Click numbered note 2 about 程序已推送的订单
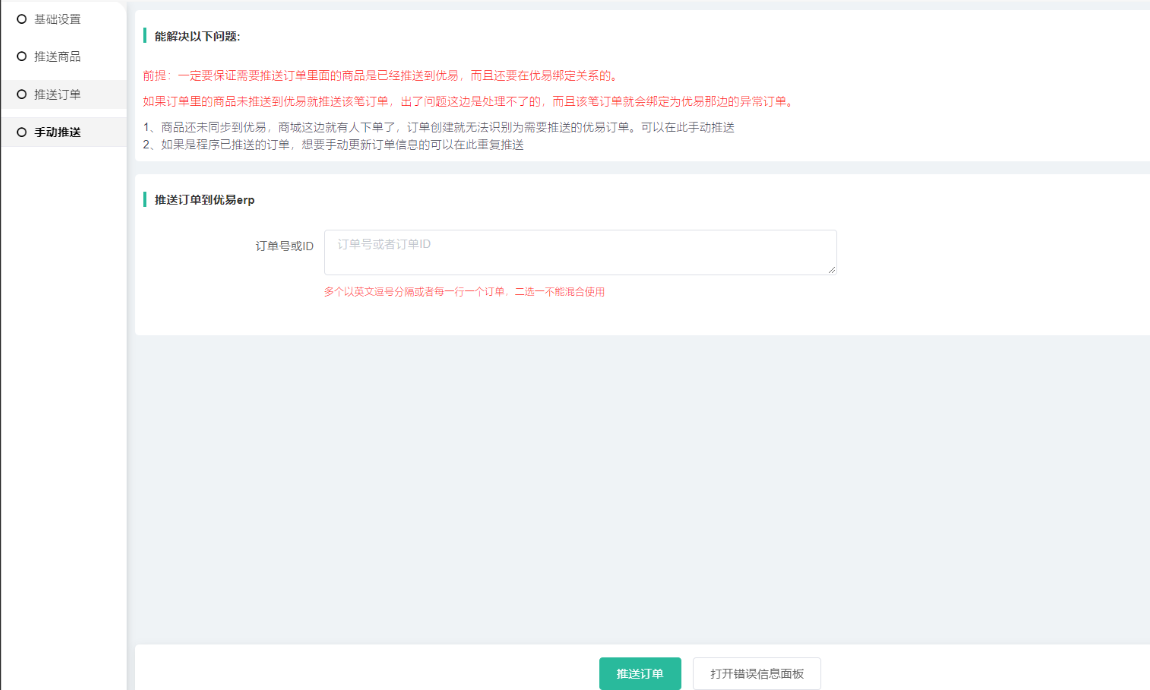 click(333, 145)
